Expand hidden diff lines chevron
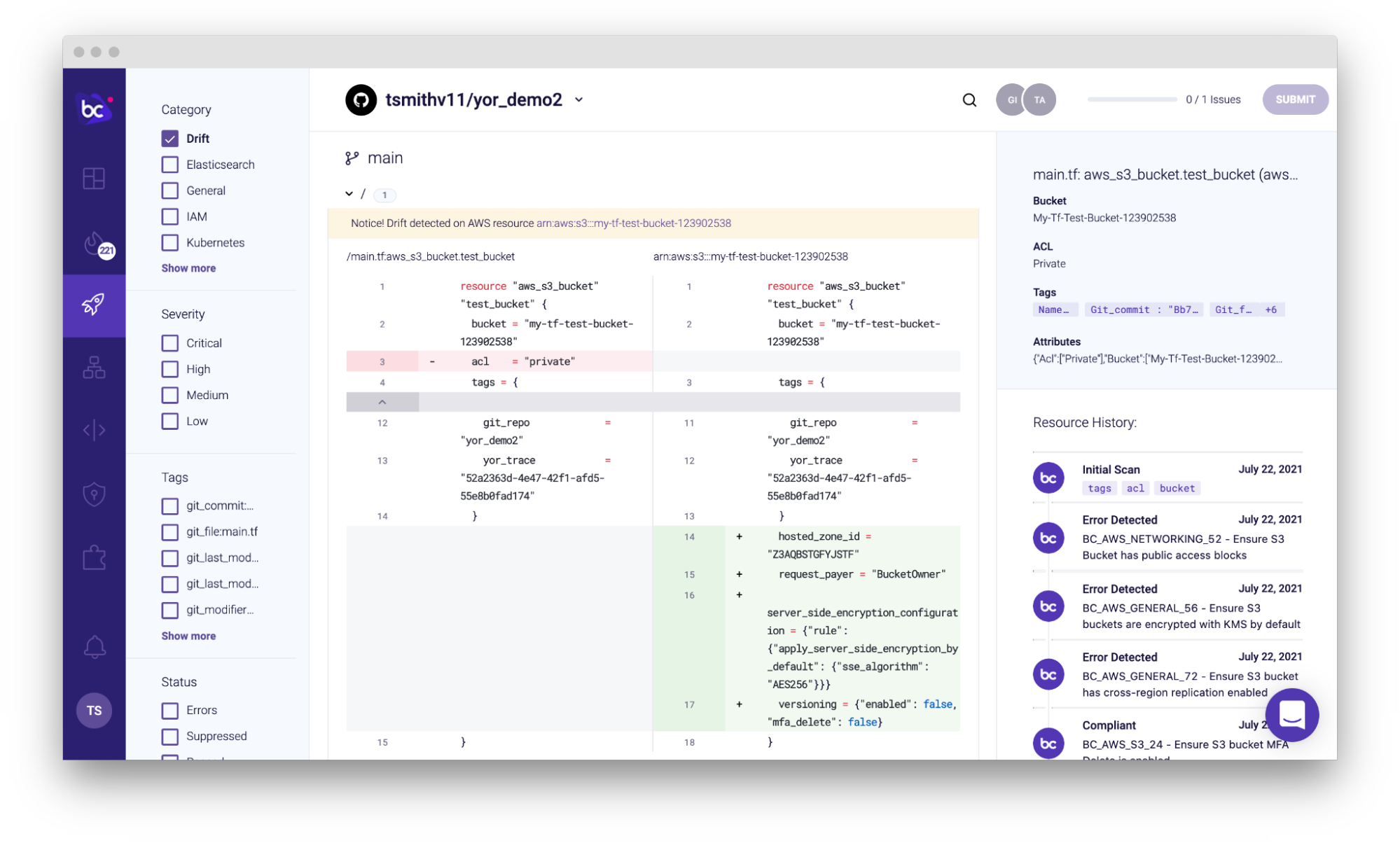Screen dimensions: 1400x850 coord(382,402)
